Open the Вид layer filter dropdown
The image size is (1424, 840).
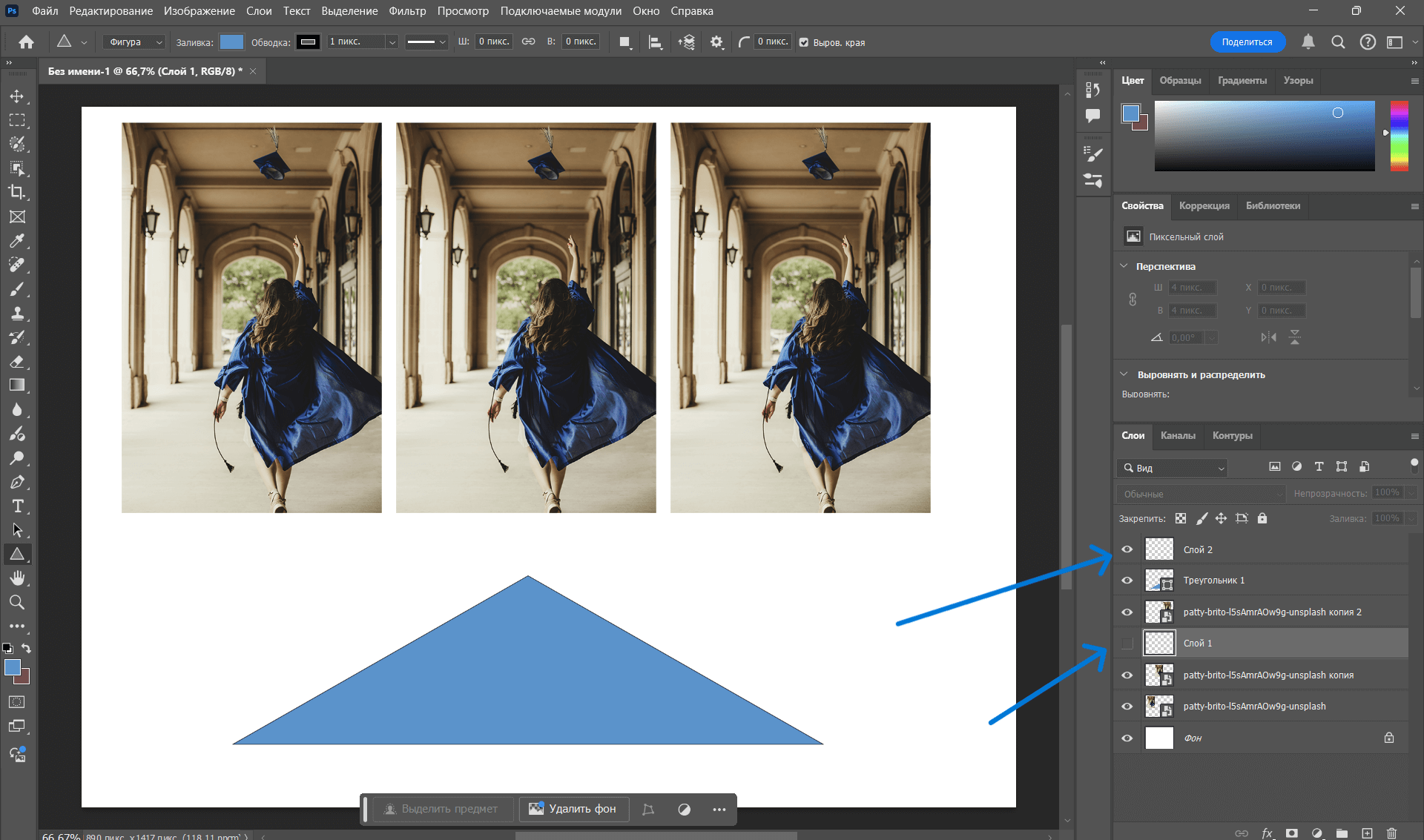pyautogui.click(x=1172, y=468)
